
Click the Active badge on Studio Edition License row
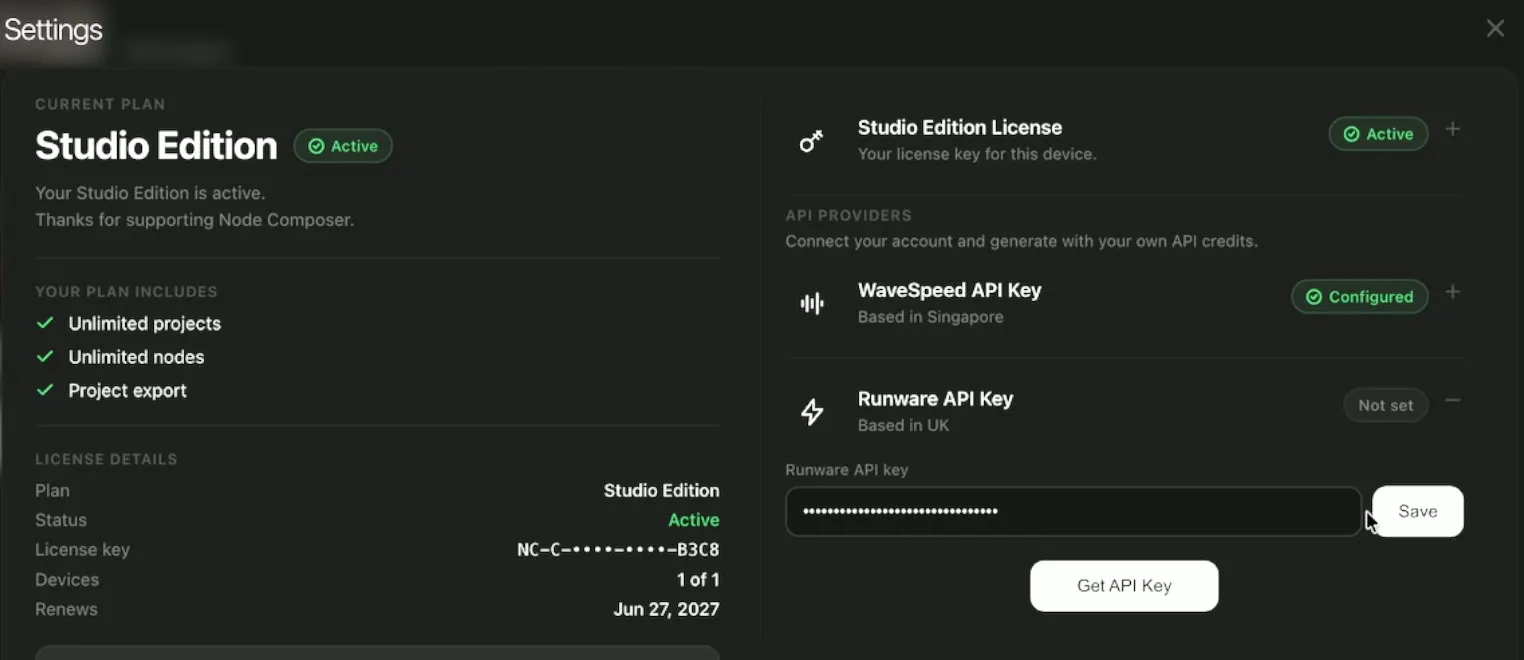click(1378, 134)
